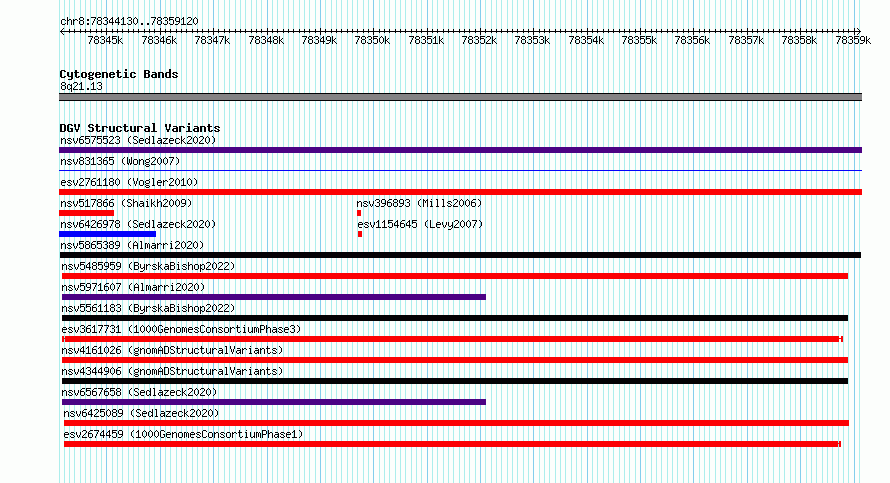This screenshot has height=483, width=890.
Task: Click the 78346k ruler tick label
Action: coord(159,40)
